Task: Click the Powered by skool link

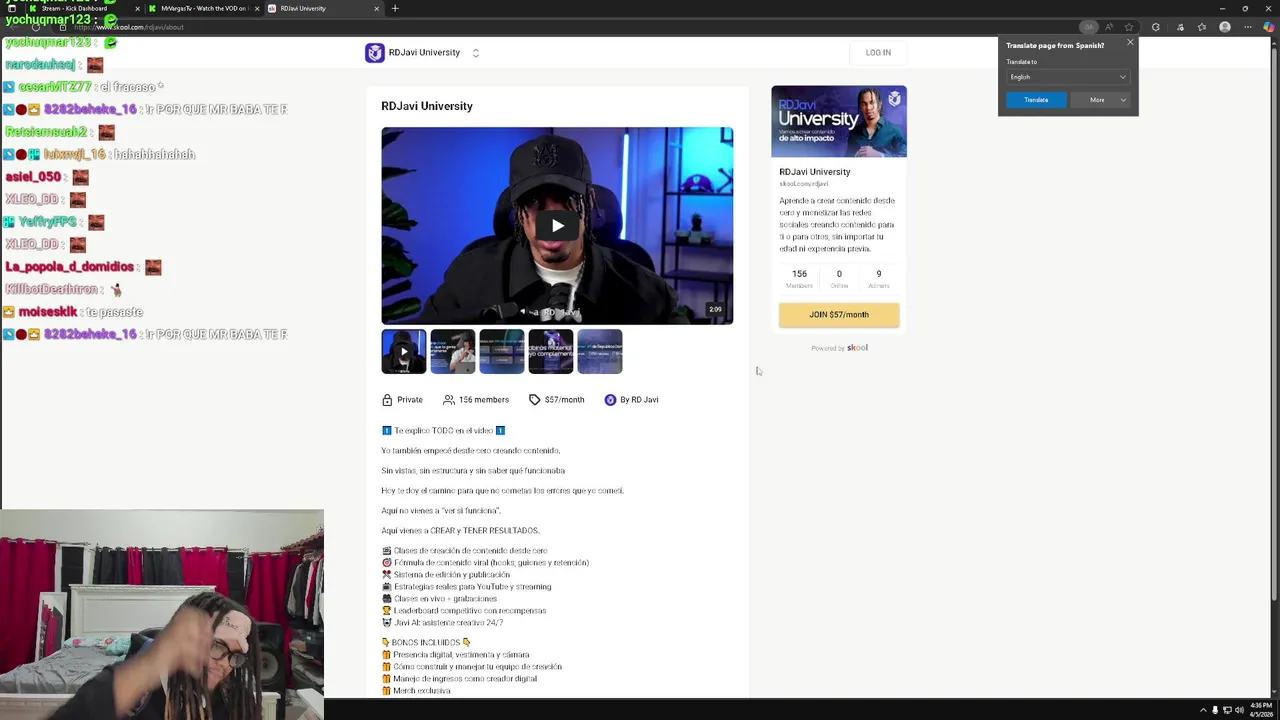Action: (x=839, y=348)
